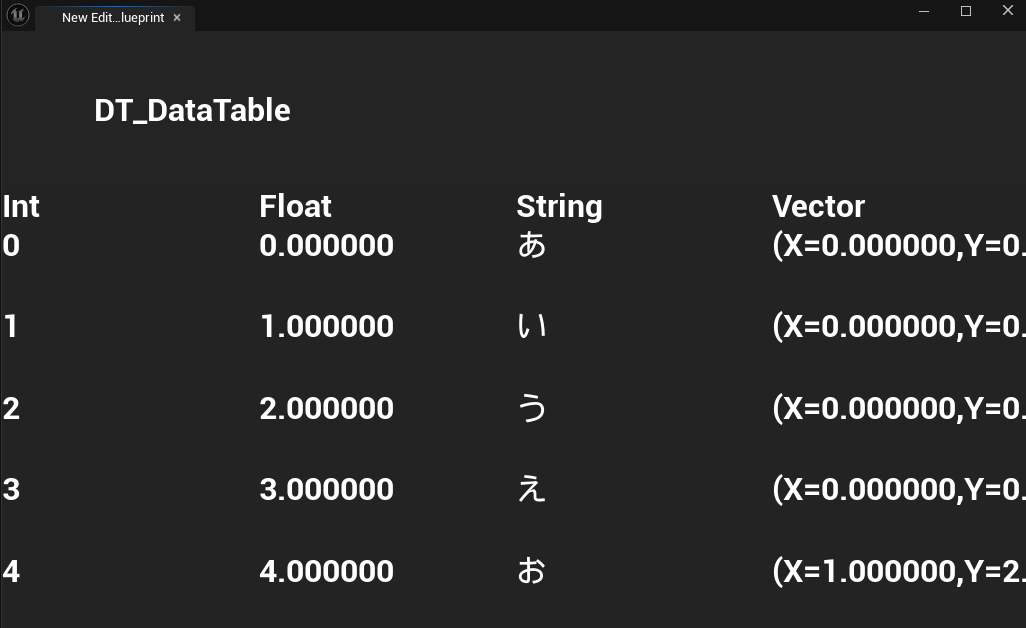Maximize the editor window
This screenshot has height=628, width=1026.
pyautogui.click(x=966, y=11)
